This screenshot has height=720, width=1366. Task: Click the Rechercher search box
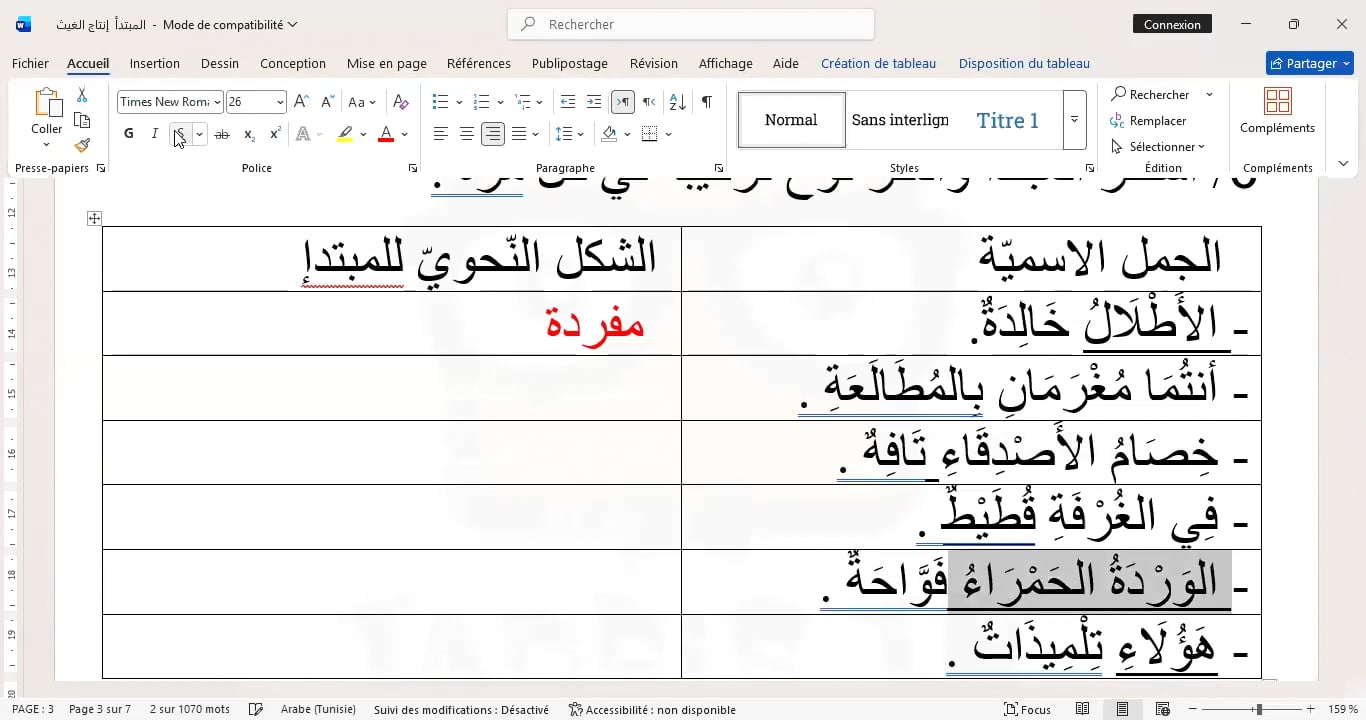[690, 24]
